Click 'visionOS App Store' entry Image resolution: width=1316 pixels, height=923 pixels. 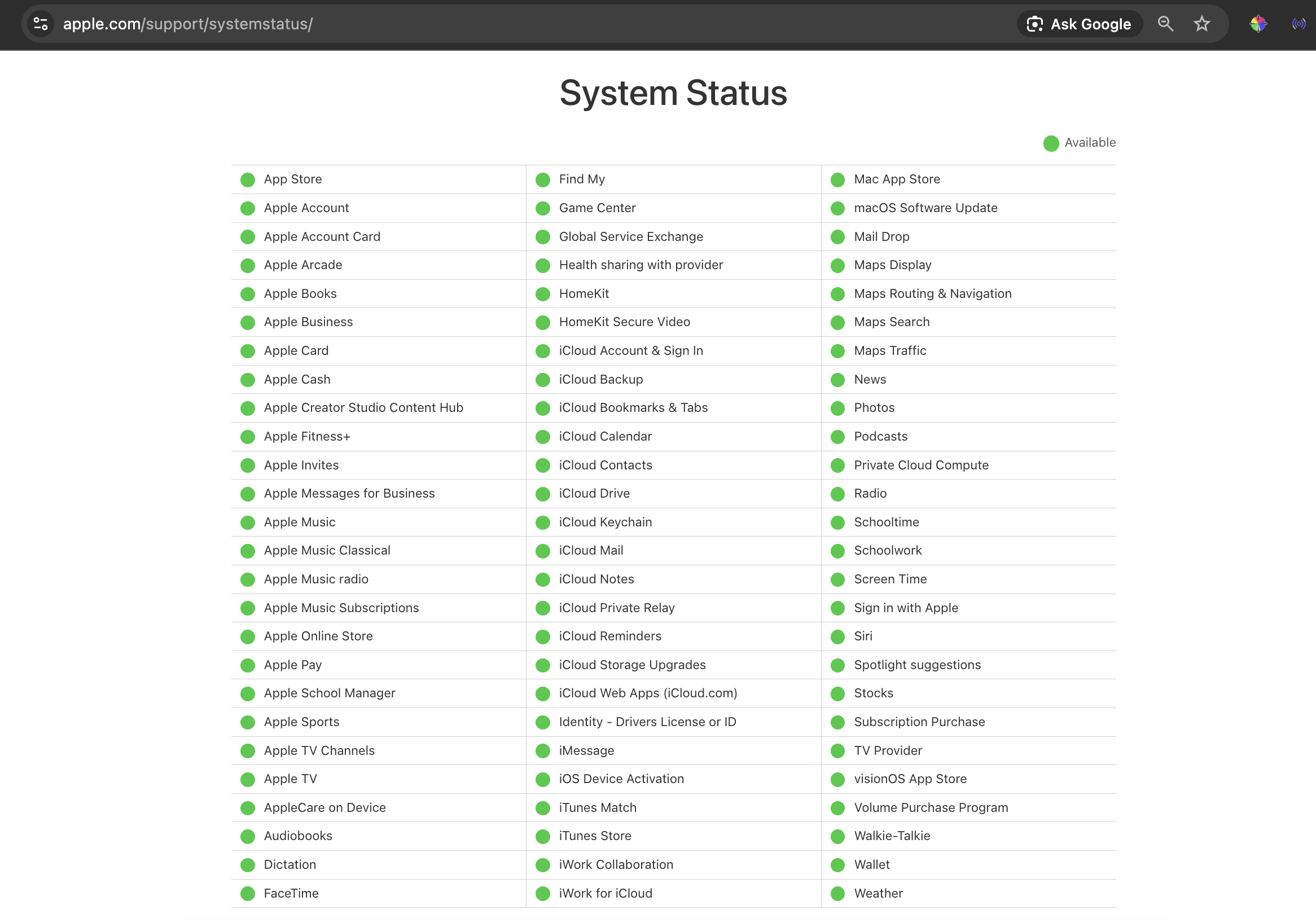911,779
